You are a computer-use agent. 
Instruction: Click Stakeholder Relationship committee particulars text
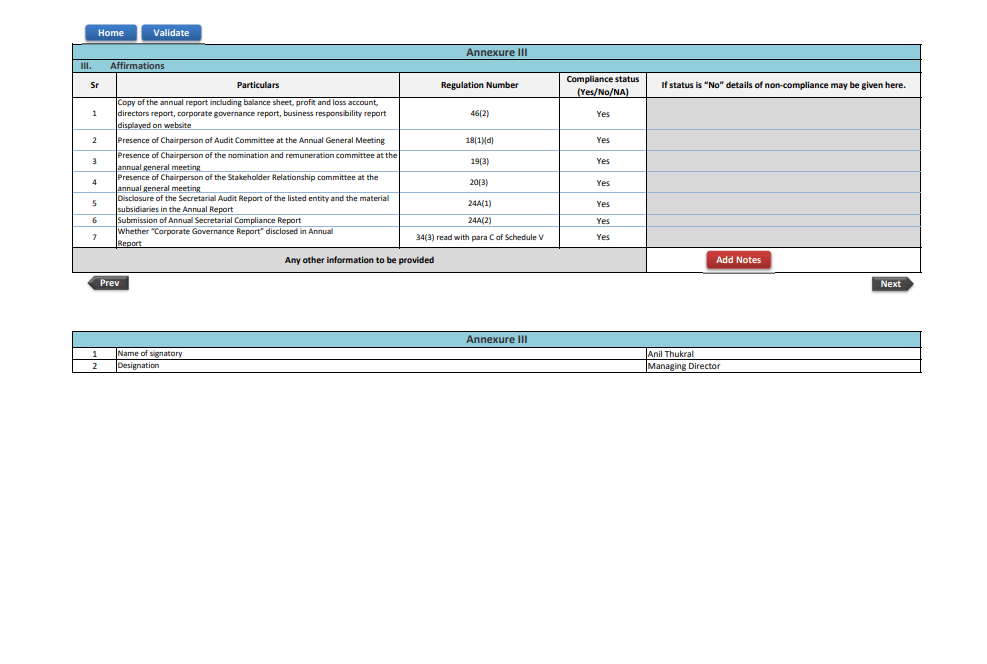coord(248,183)
